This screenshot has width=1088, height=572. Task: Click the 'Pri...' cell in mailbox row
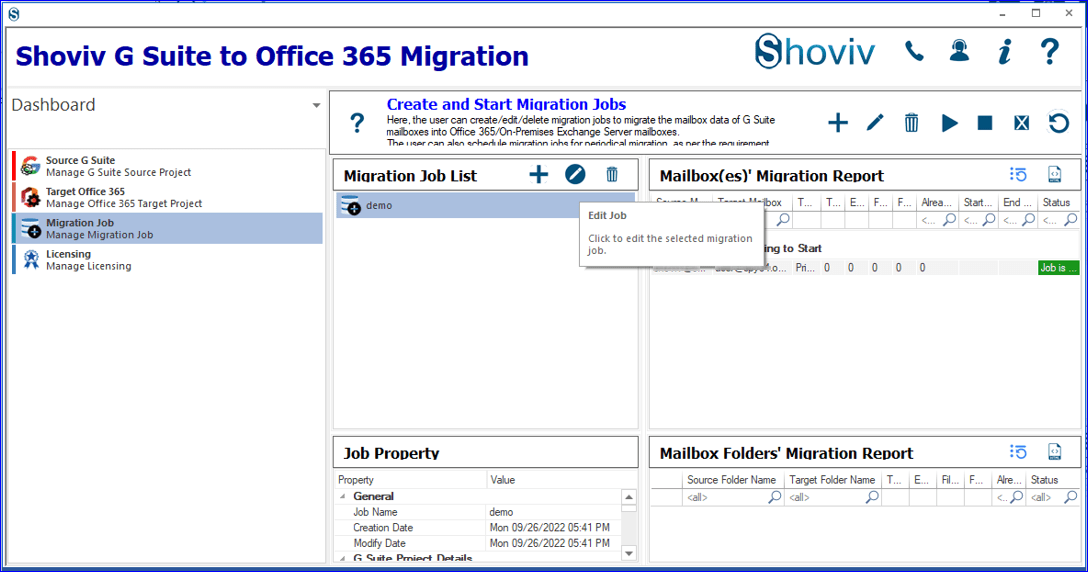tap(805, 267)
